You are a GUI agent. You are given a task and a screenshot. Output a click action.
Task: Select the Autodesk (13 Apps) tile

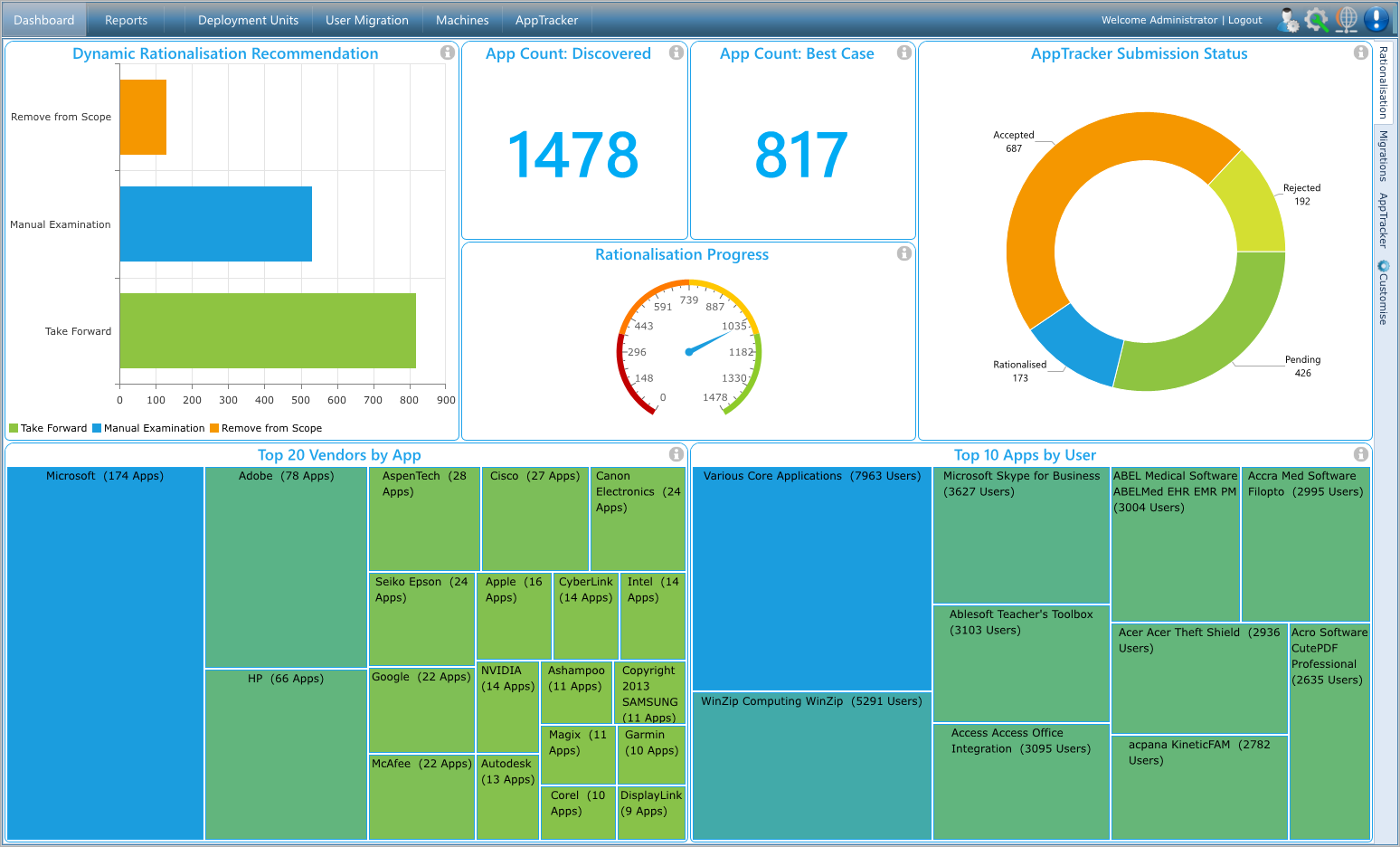507,797
